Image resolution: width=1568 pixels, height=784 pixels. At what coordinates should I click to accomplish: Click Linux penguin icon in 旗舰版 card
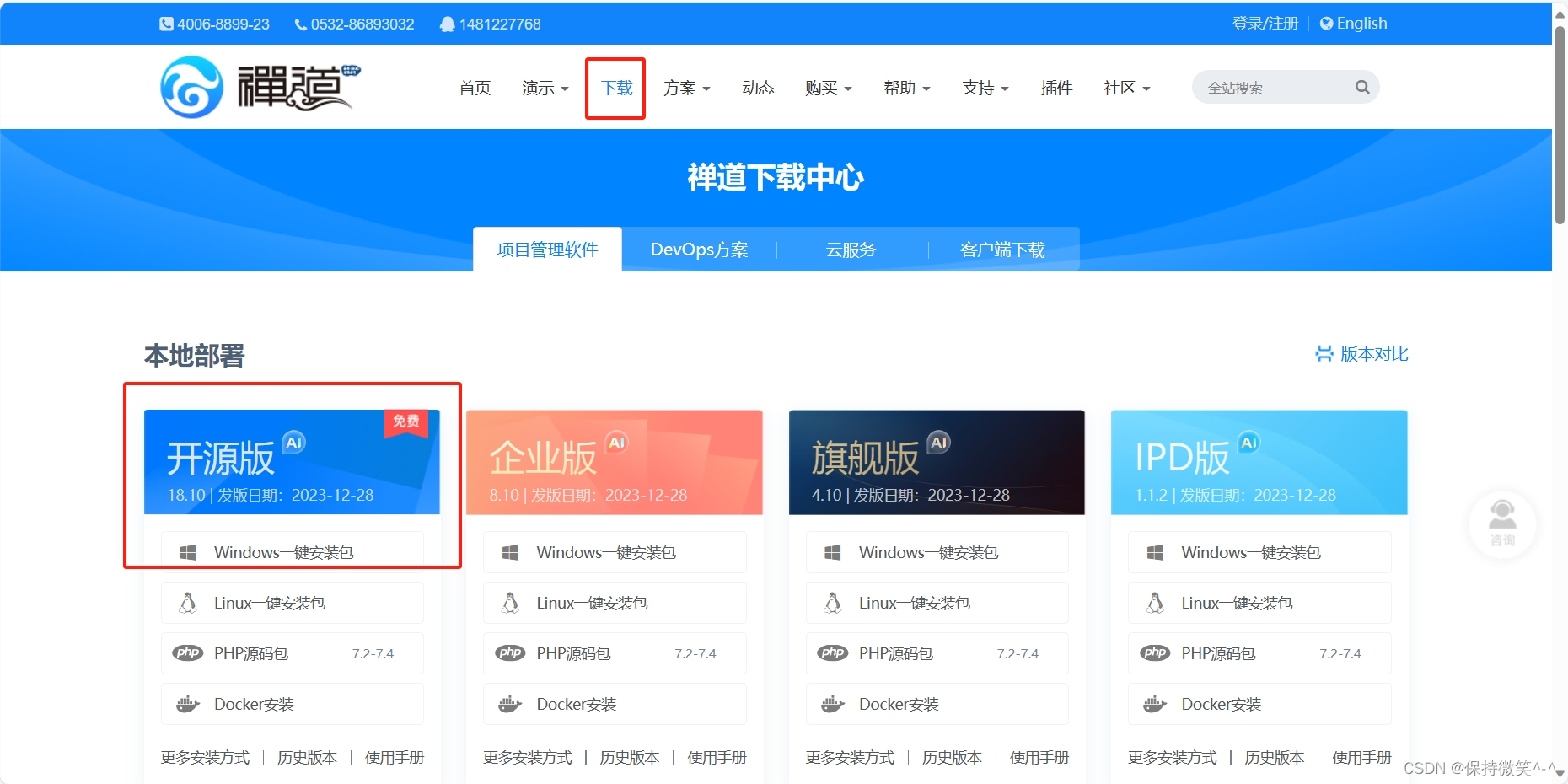pyautogui.click(x=833, y=603)
